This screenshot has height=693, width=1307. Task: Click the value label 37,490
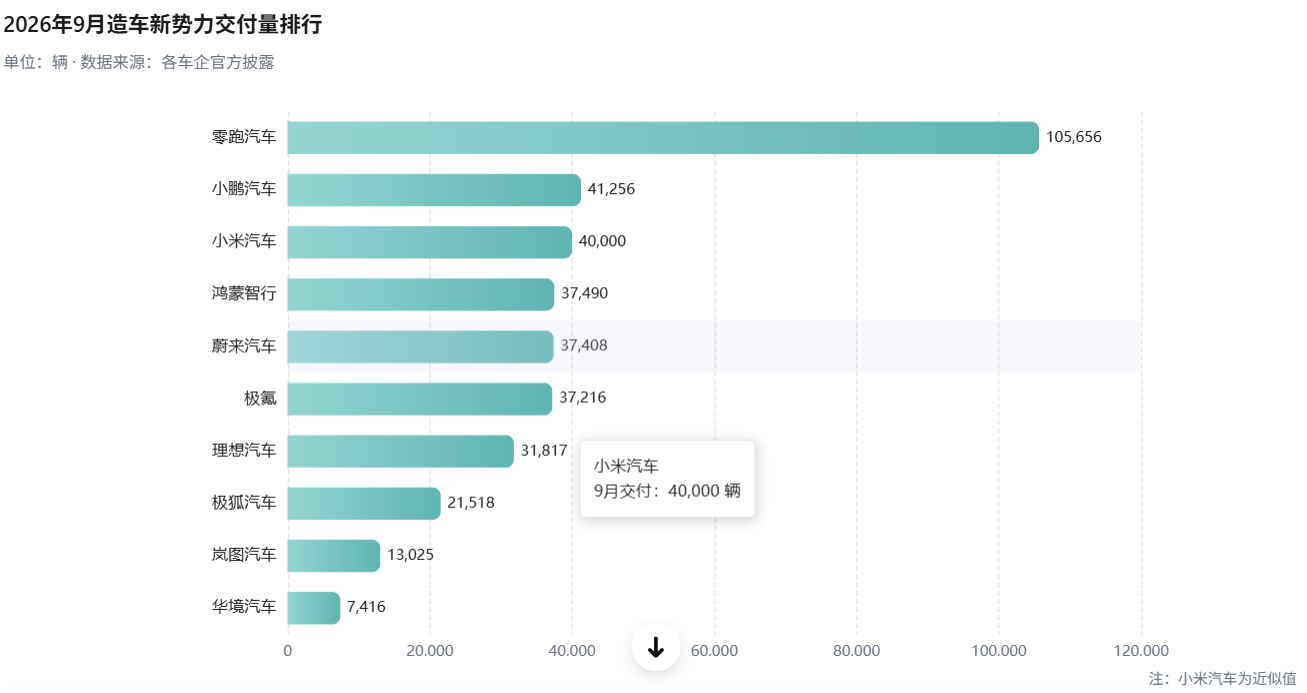[584, 294]
